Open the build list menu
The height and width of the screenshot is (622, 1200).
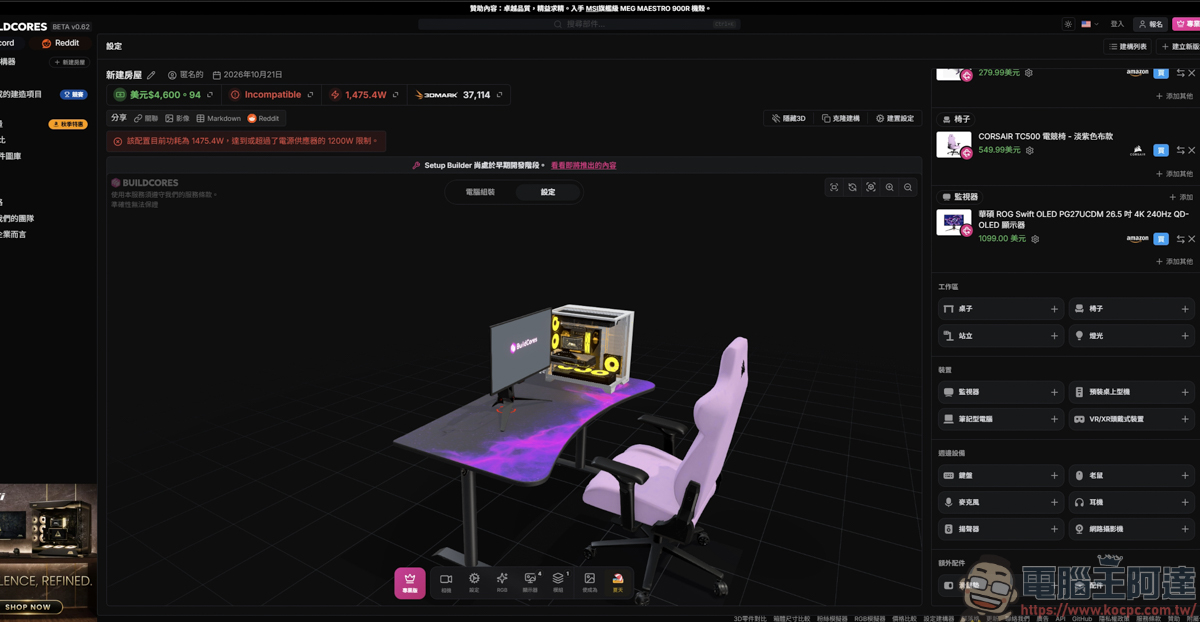(x=1128, y=47)
